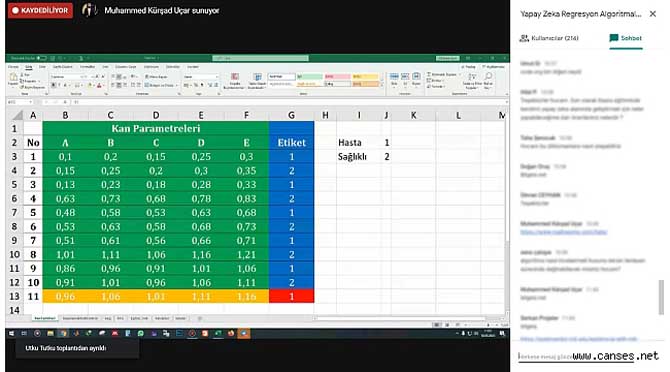The width and height of the screenshot is (670, 372).
Task: Toggle the Bold formatting icon
Action: (x=54, y=85)
